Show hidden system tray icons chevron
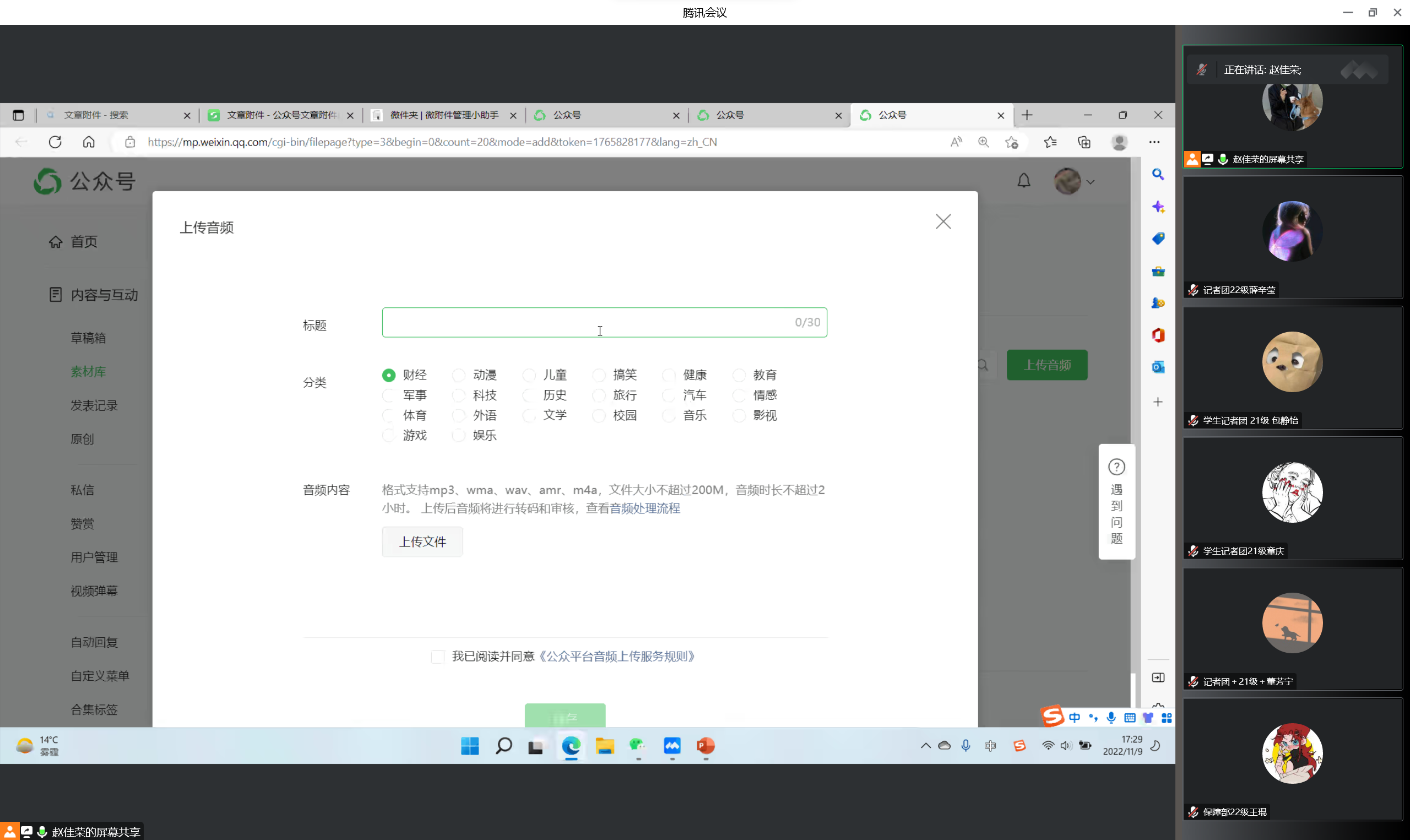 pos(925,745)
